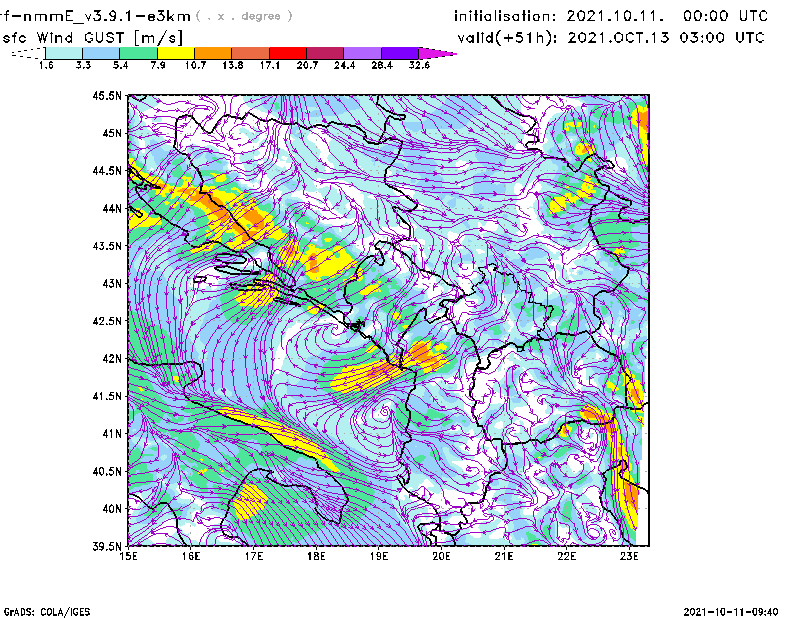
Task: Click the green swatch in the wind legend
Action: pyautogui.click(x=139, y=53)
